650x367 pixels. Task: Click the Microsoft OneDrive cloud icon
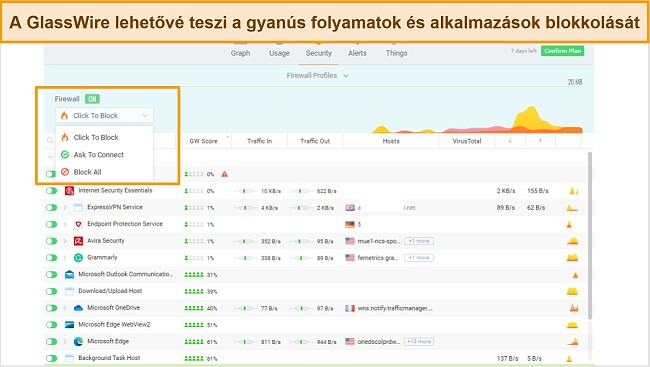pyautogui.click(x=78, y=308)
